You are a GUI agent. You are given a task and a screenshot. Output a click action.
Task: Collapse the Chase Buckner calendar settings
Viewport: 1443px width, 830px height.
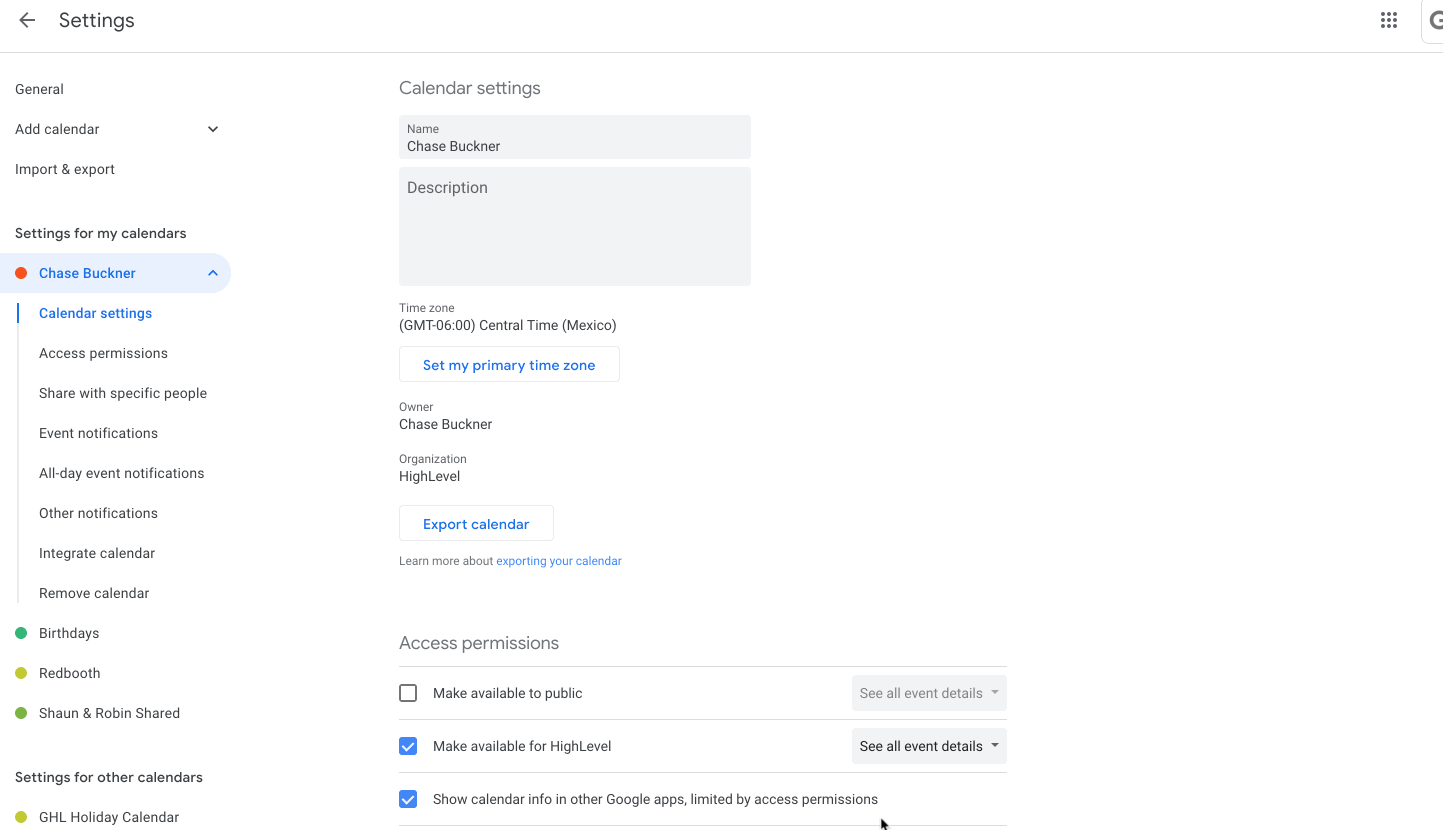point(212,272)
